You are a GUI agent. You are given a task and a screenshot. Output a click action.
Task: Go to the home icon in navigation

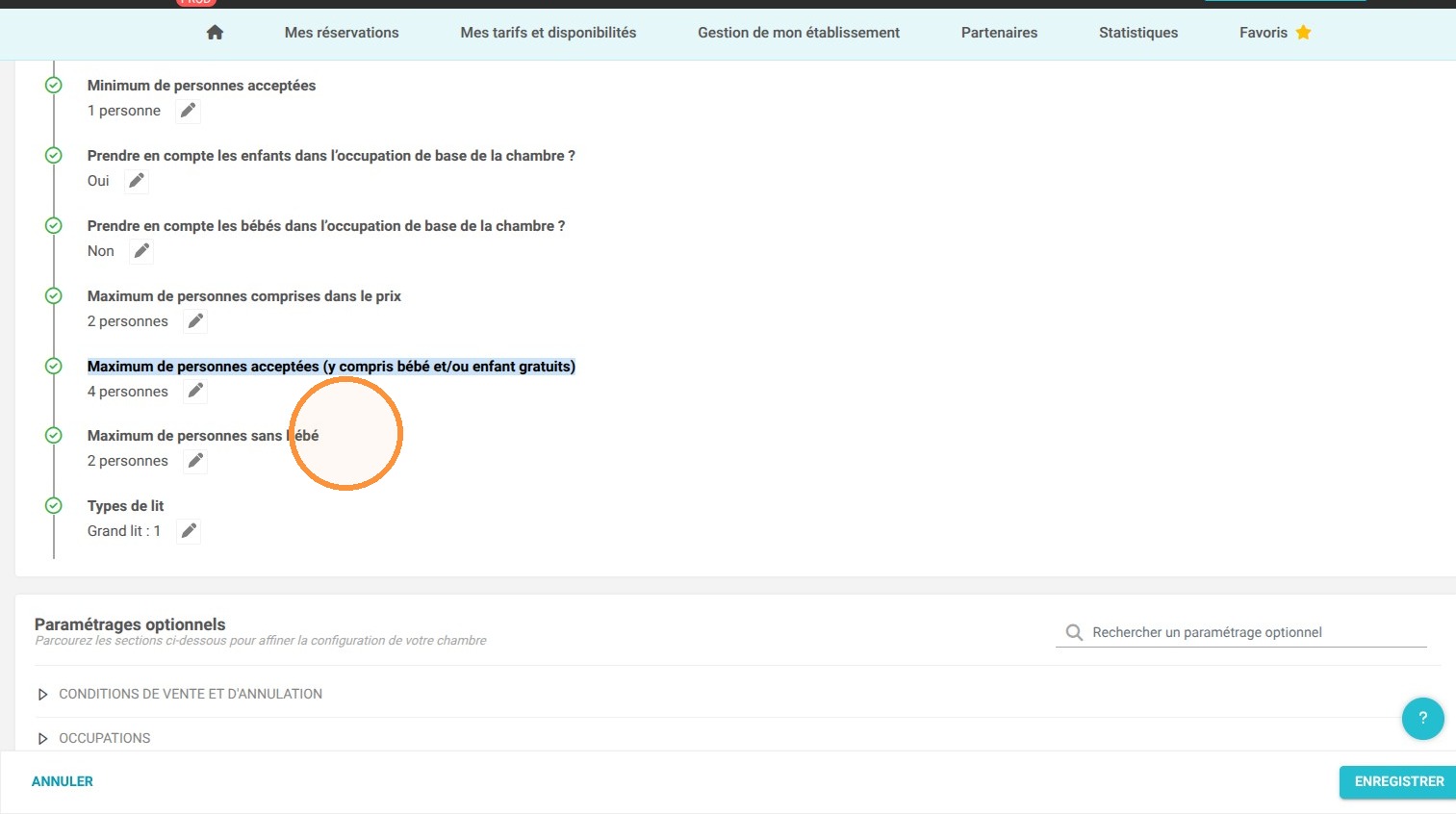[x=215, y=33]
